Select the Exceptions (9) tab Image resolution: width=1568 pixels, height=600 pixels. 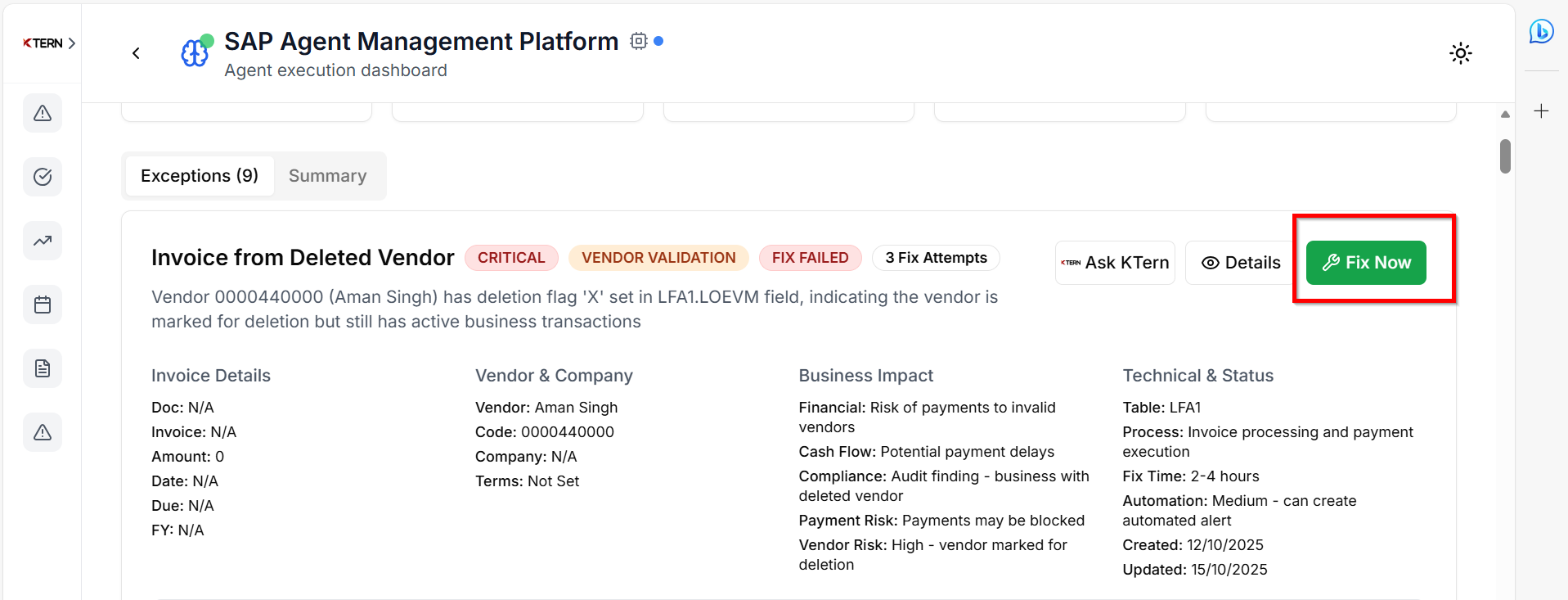[x=200, y=176]
